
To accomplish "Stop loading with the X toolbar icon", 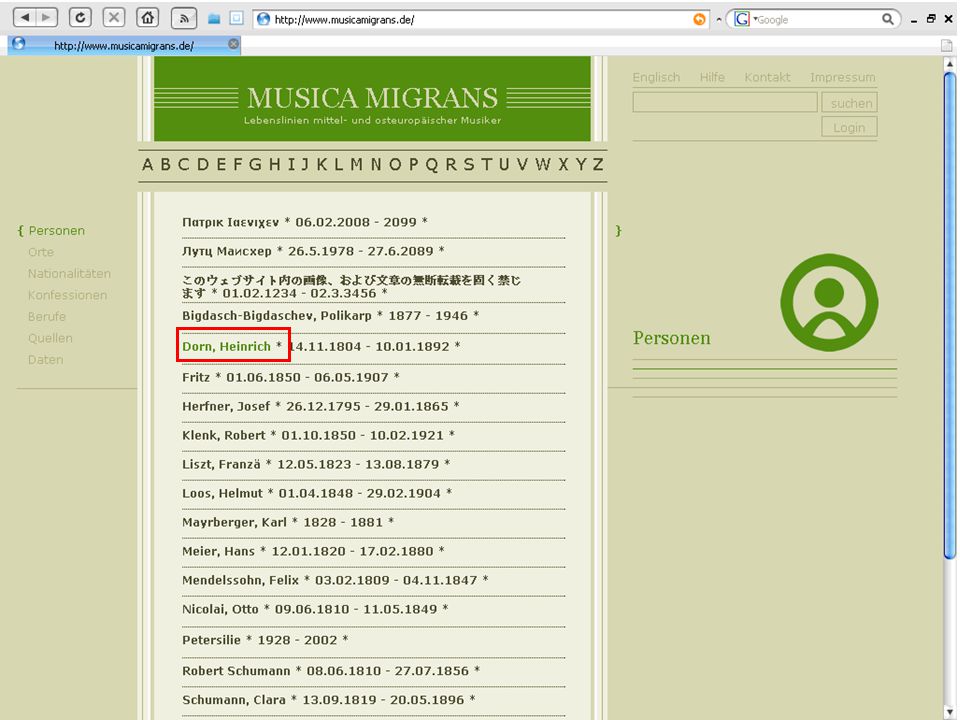I will point(114,17).
